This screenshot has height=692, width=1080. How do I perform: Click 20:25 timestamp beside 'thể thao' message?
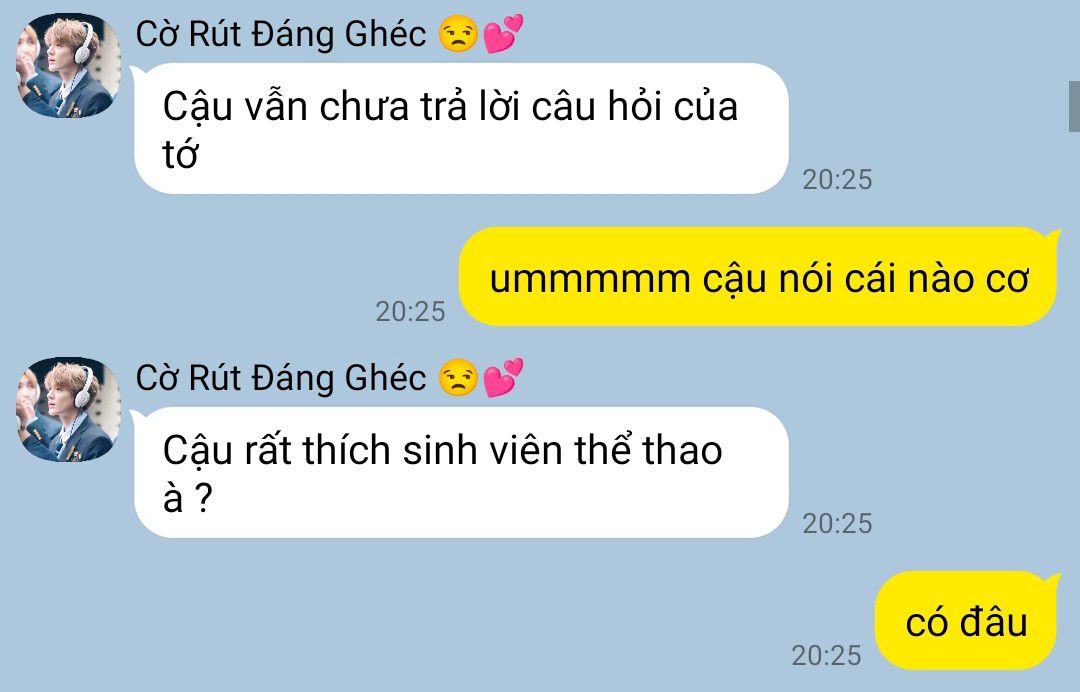[837, 524]
